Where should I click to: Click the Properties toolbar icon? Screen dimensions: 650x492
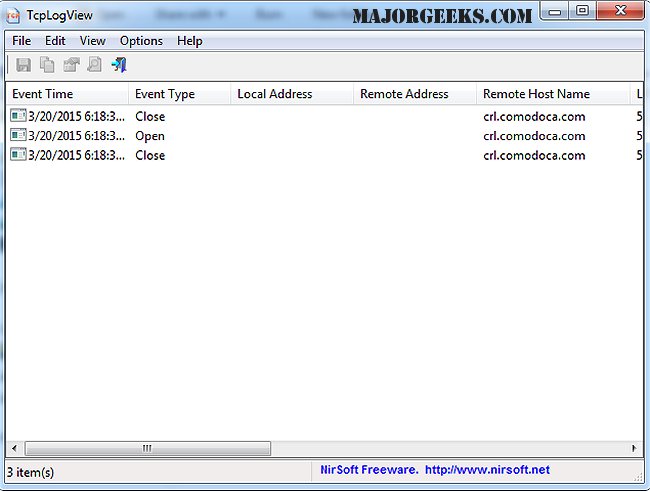point(71,65)
